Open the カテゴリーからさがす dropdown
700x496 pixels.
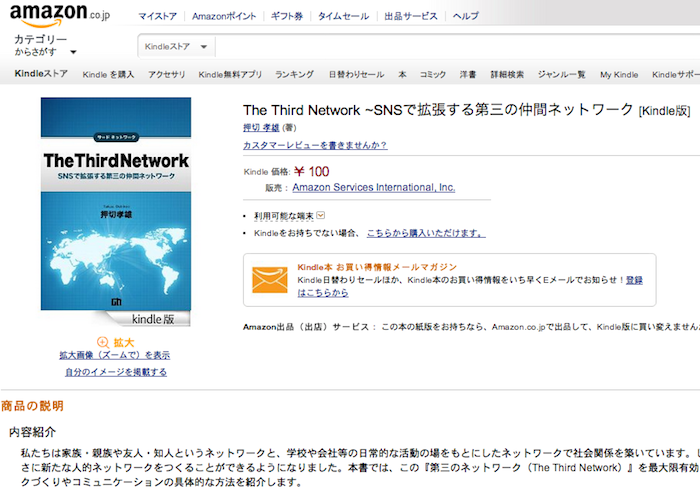[45, 46]
